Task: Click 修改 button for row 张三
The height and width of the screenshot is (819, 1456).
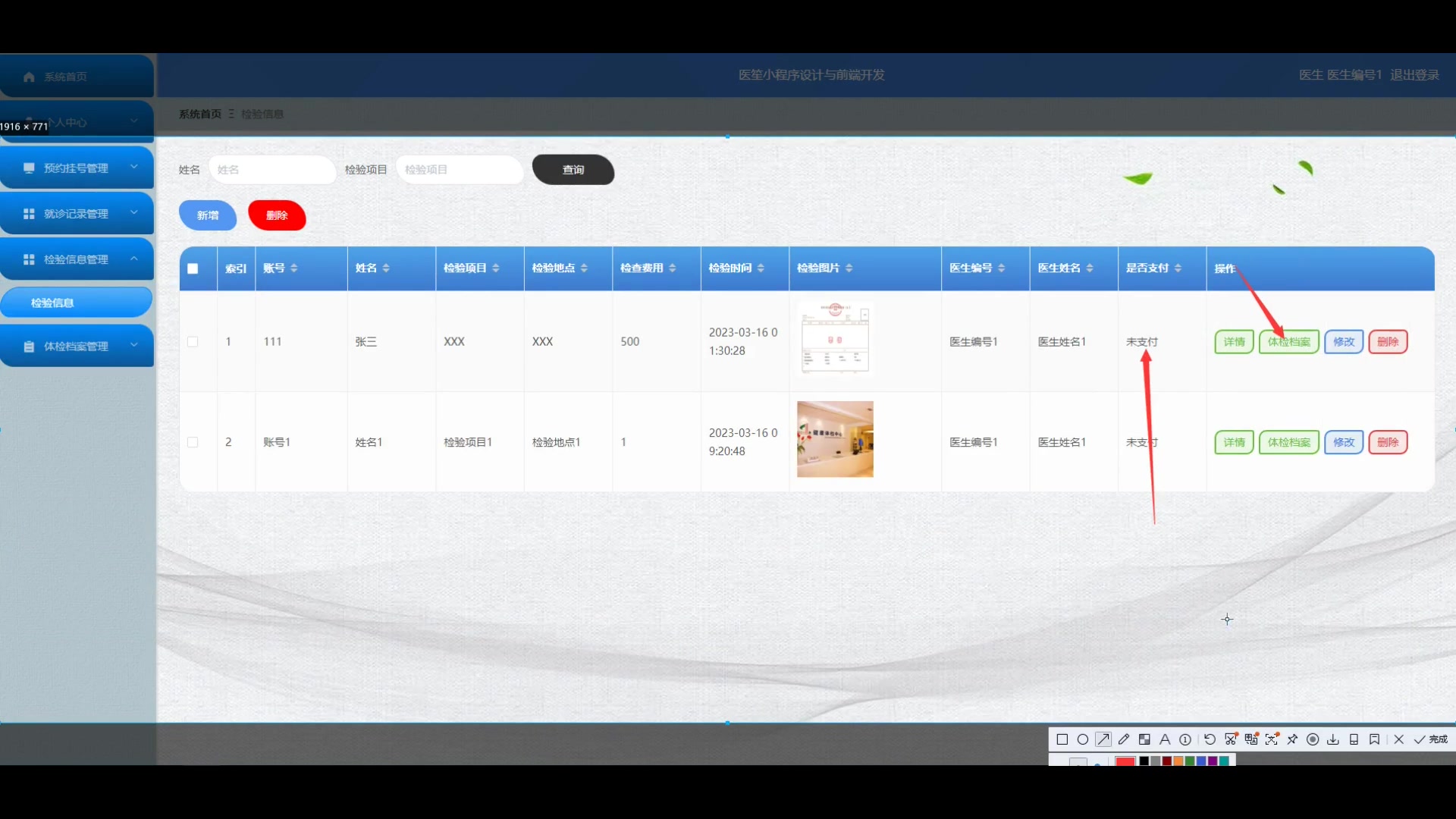Action: click(x=1344, y=342)
